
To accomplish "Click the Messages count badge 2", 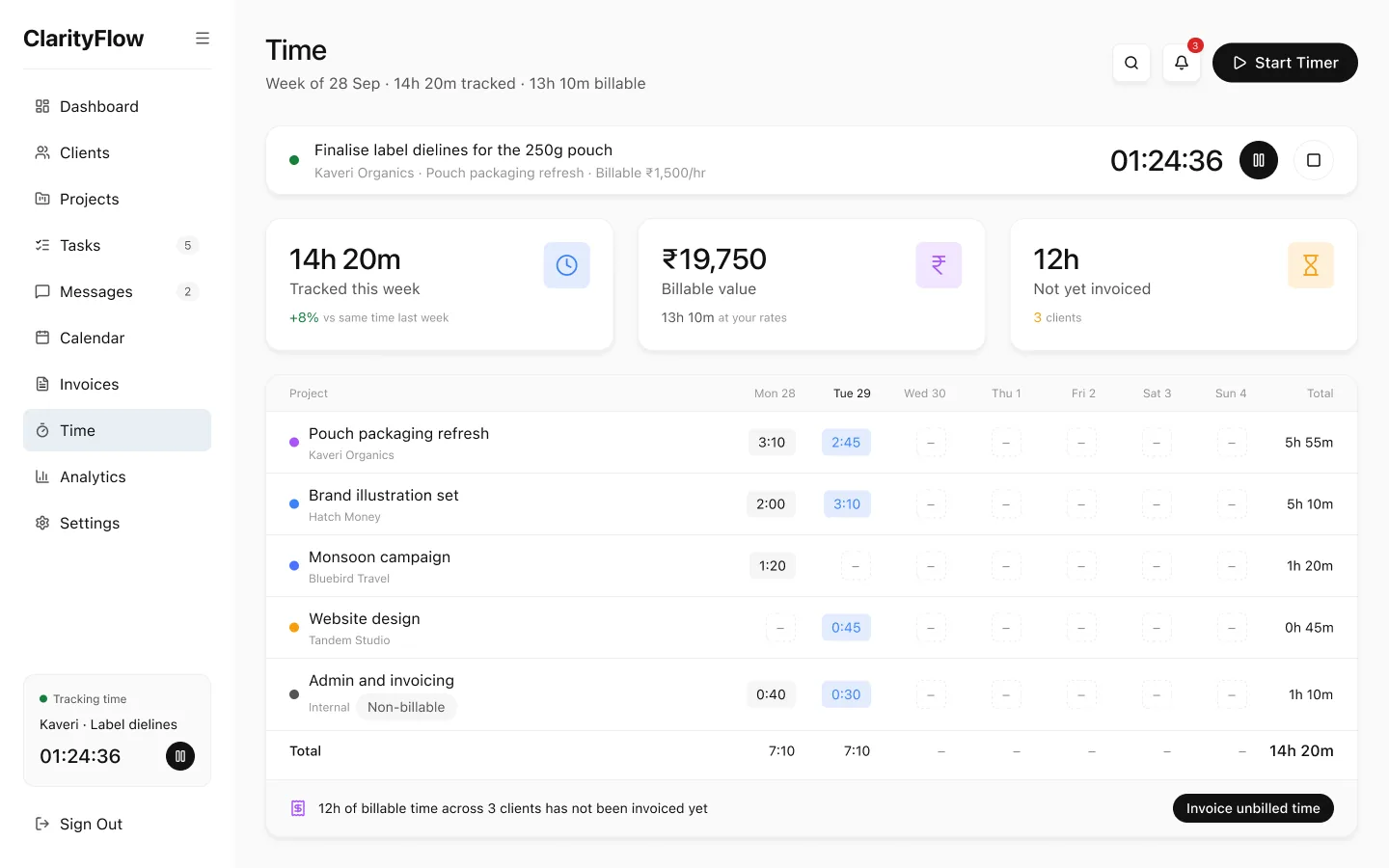I will pyautogui.click(x=187, y=291).
